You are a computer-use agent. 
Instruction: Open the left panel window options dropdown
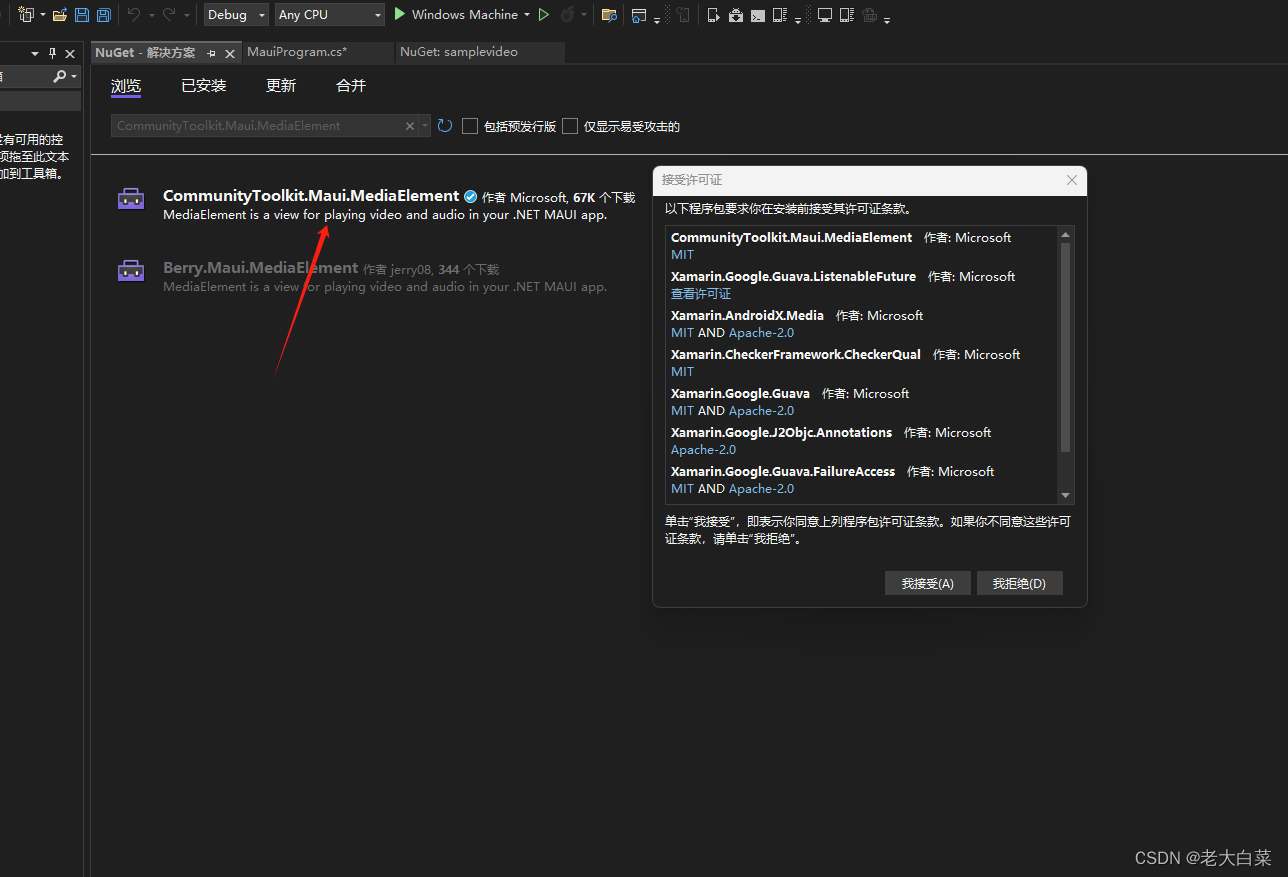(36, 53)
